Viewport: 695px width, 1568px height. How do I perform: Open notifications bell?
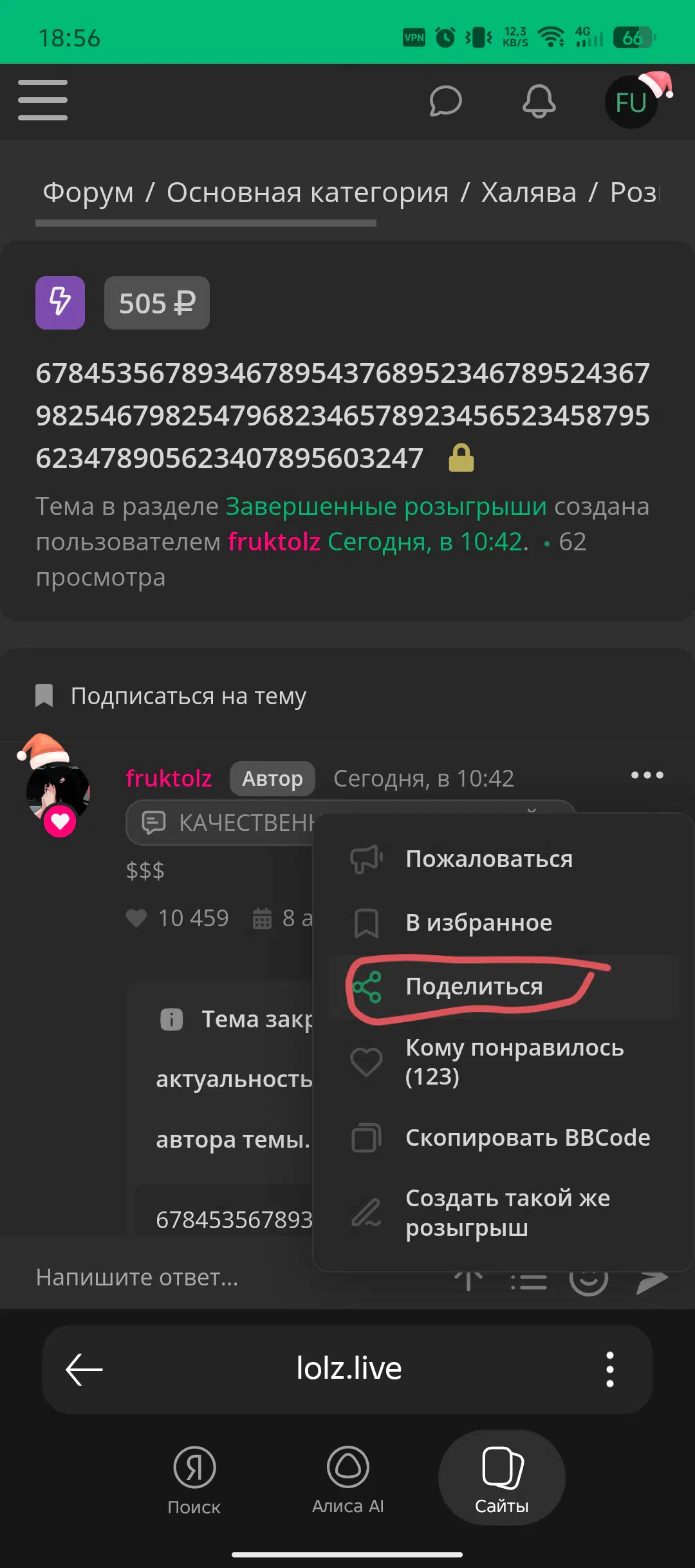[x=539, y=101]
